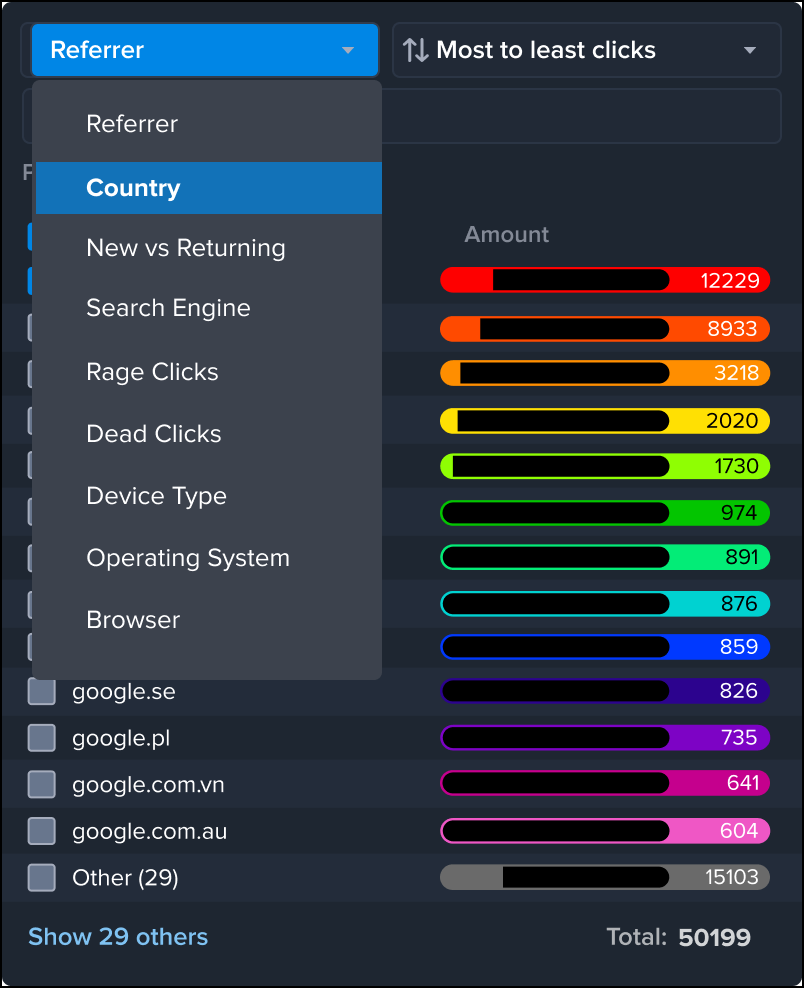The width and height of the screenshot is (804, 988).
Task: Click the orange-red bar showing 8933
Action: (605, 329)
